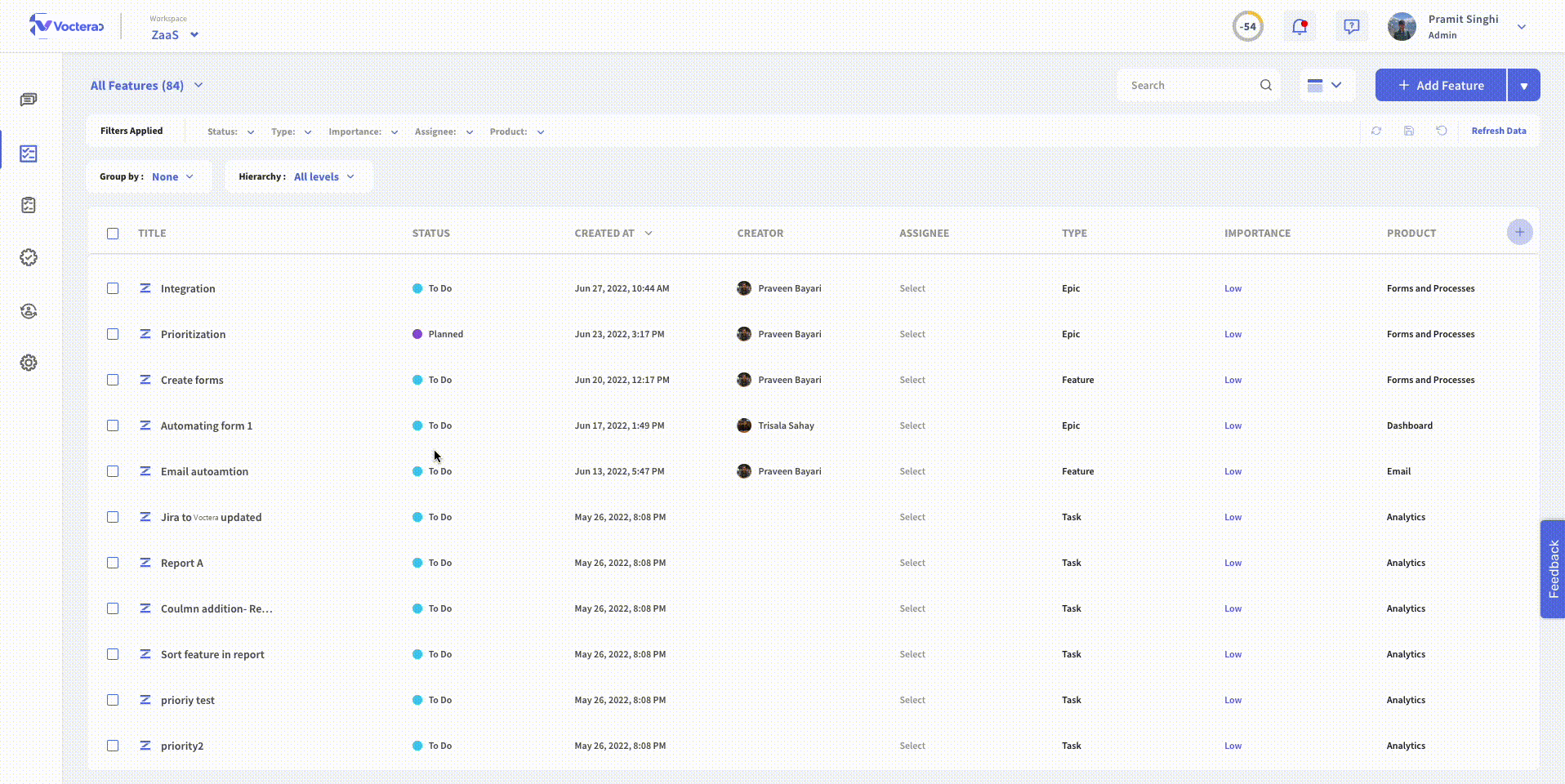Viewport: 1565px width, 784px height.
Task: Open the ZaaS workspace dropdown
Action: (x=175, y=34)
